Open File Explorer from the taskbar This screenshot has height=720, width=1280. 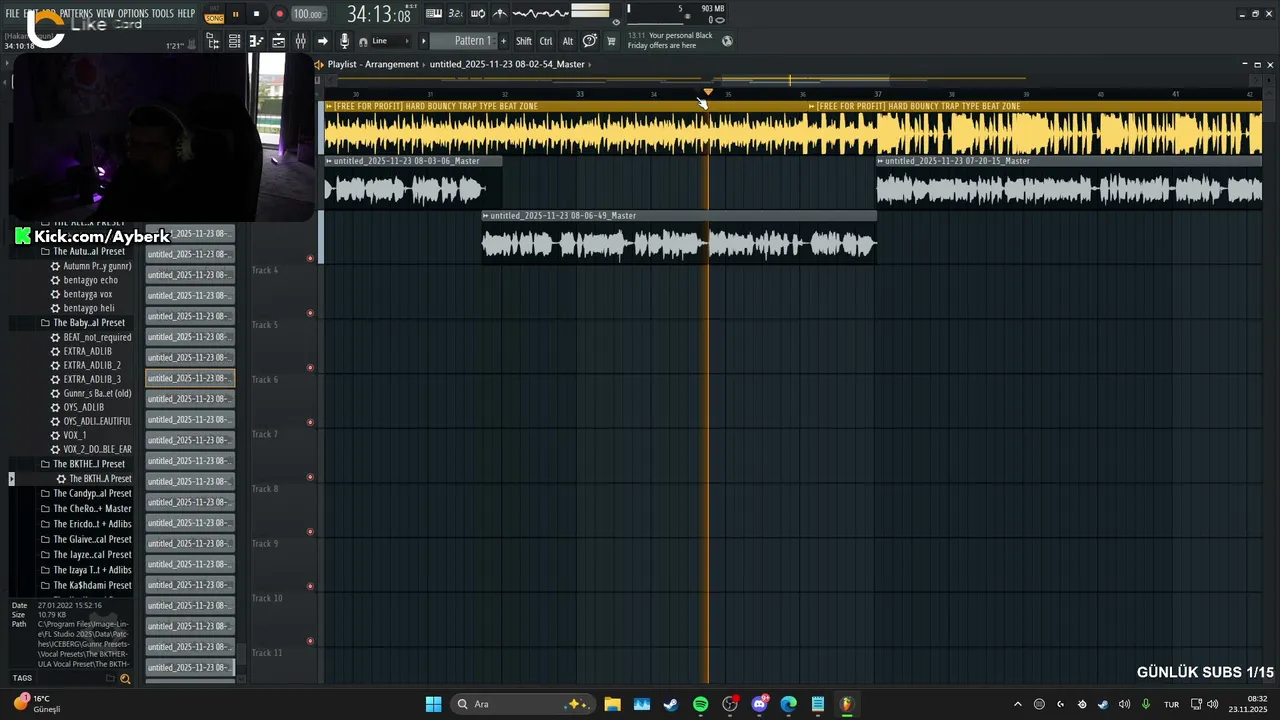(x=612, y=704)
